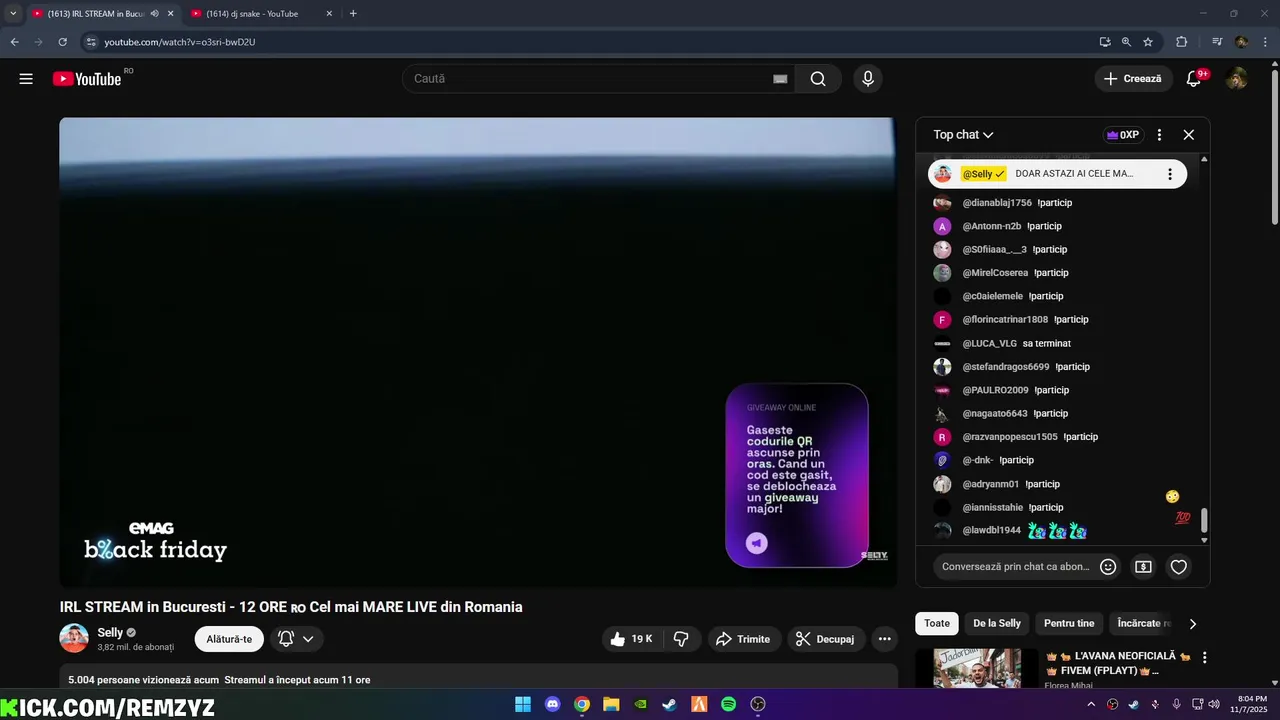This screenshot has width=1280, height=720.
Task: Open Spotify from taskbar
Action: tap(729, 705)
